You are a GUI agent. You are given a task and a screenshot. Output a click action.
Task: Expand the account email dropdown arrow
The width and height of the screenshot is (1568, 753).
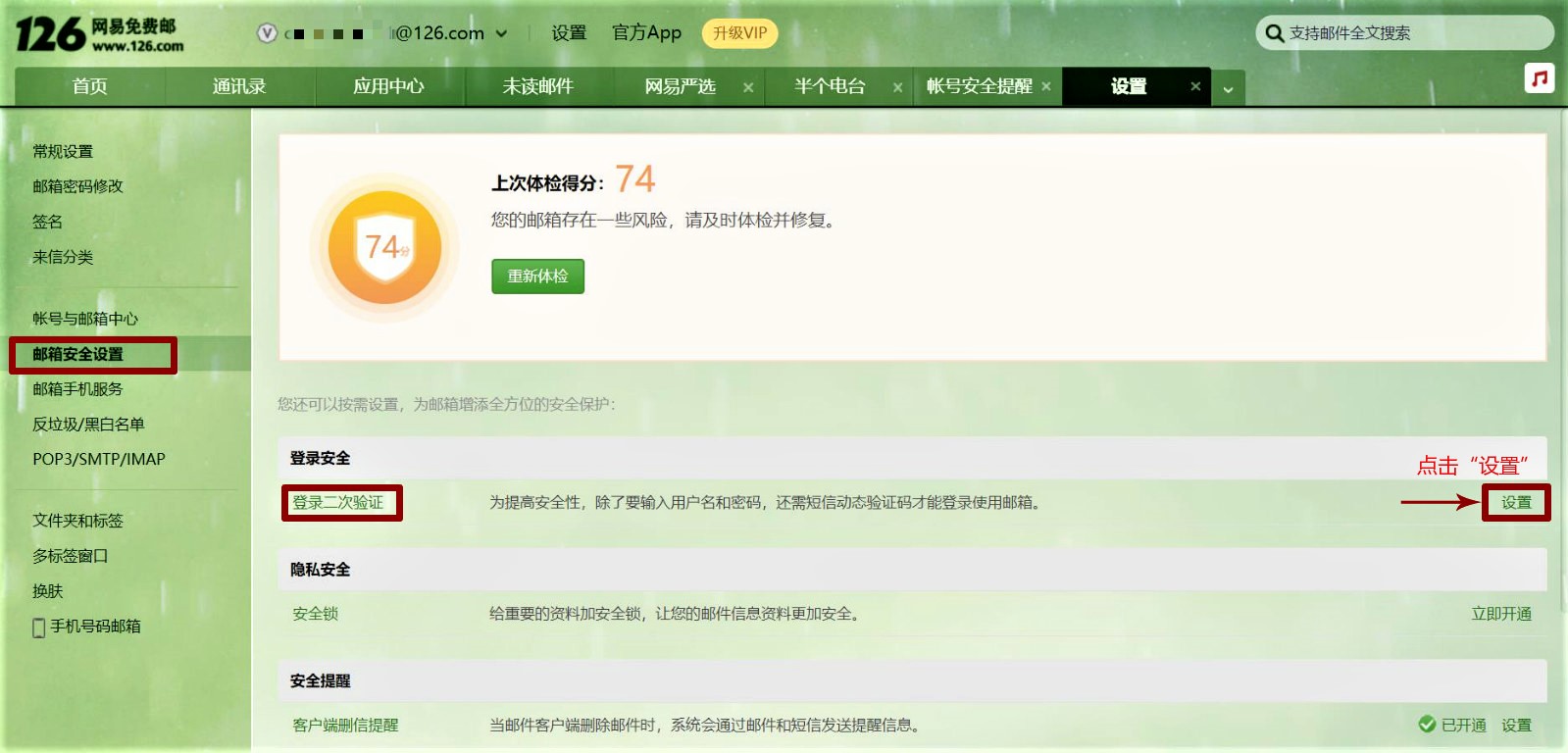tap(502, 33)
